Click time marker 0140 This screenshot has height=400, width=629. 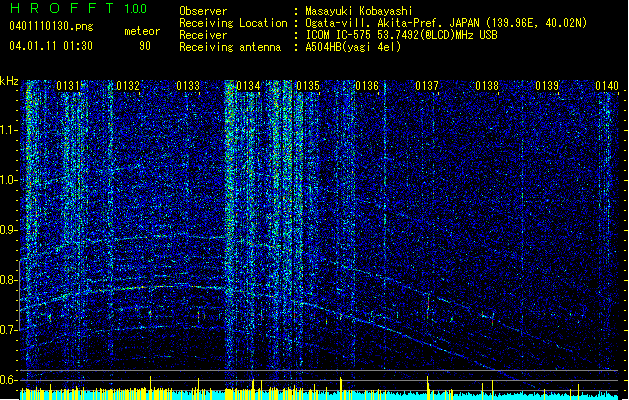pos(607,86)
